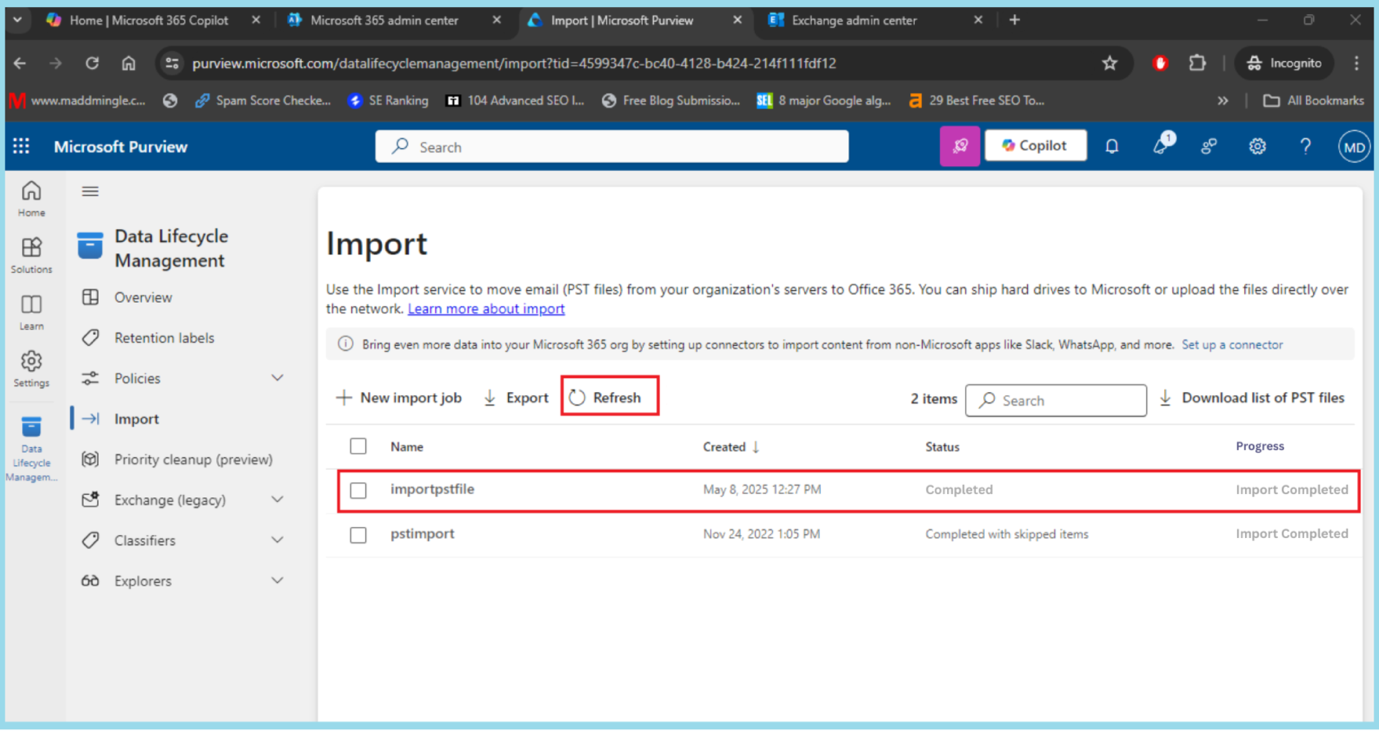The width and height of the screenshot is (1379, 731).
Task: Open Learn in the left rail
Action: pos(31,312)
